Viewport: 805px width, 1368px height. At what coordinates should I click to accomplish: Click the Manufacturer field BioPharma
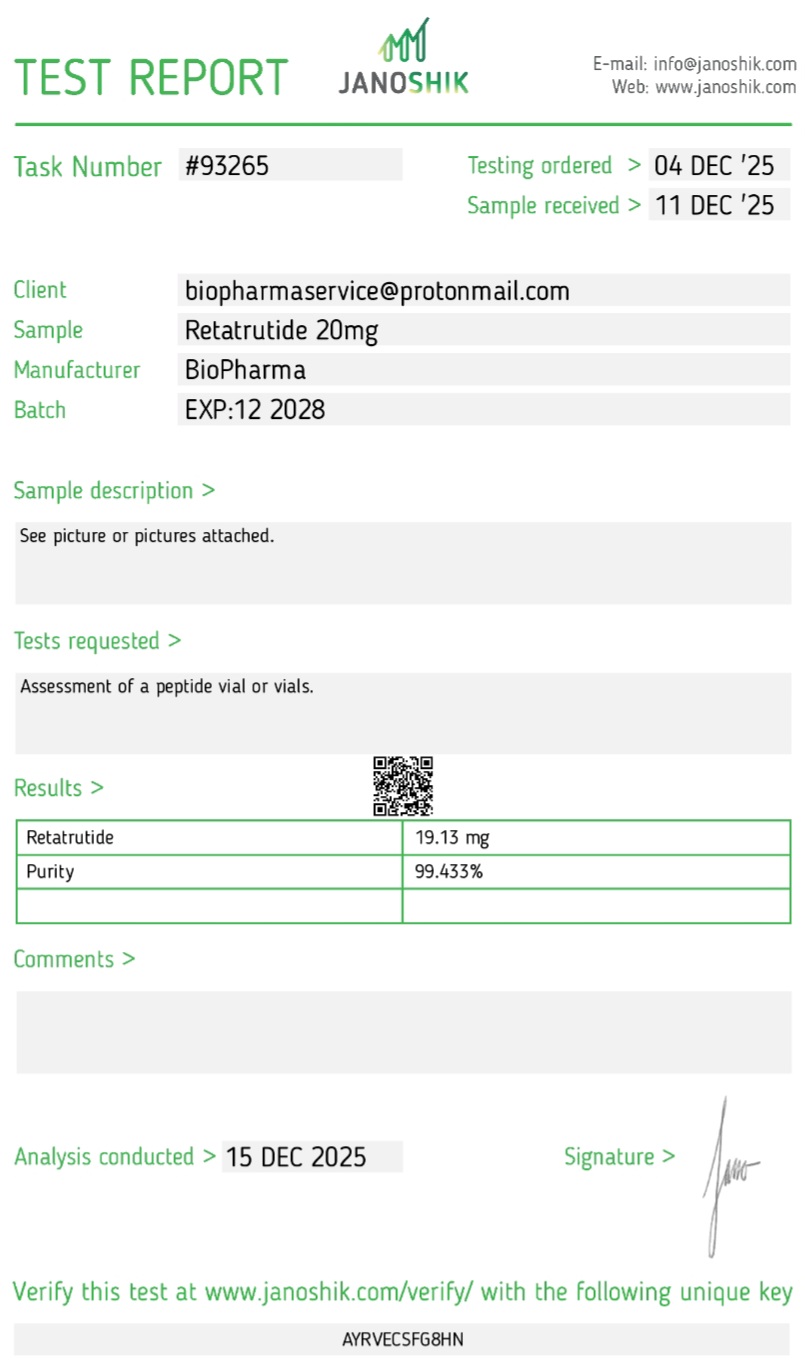pyautogui.click(x=483, y=370)
